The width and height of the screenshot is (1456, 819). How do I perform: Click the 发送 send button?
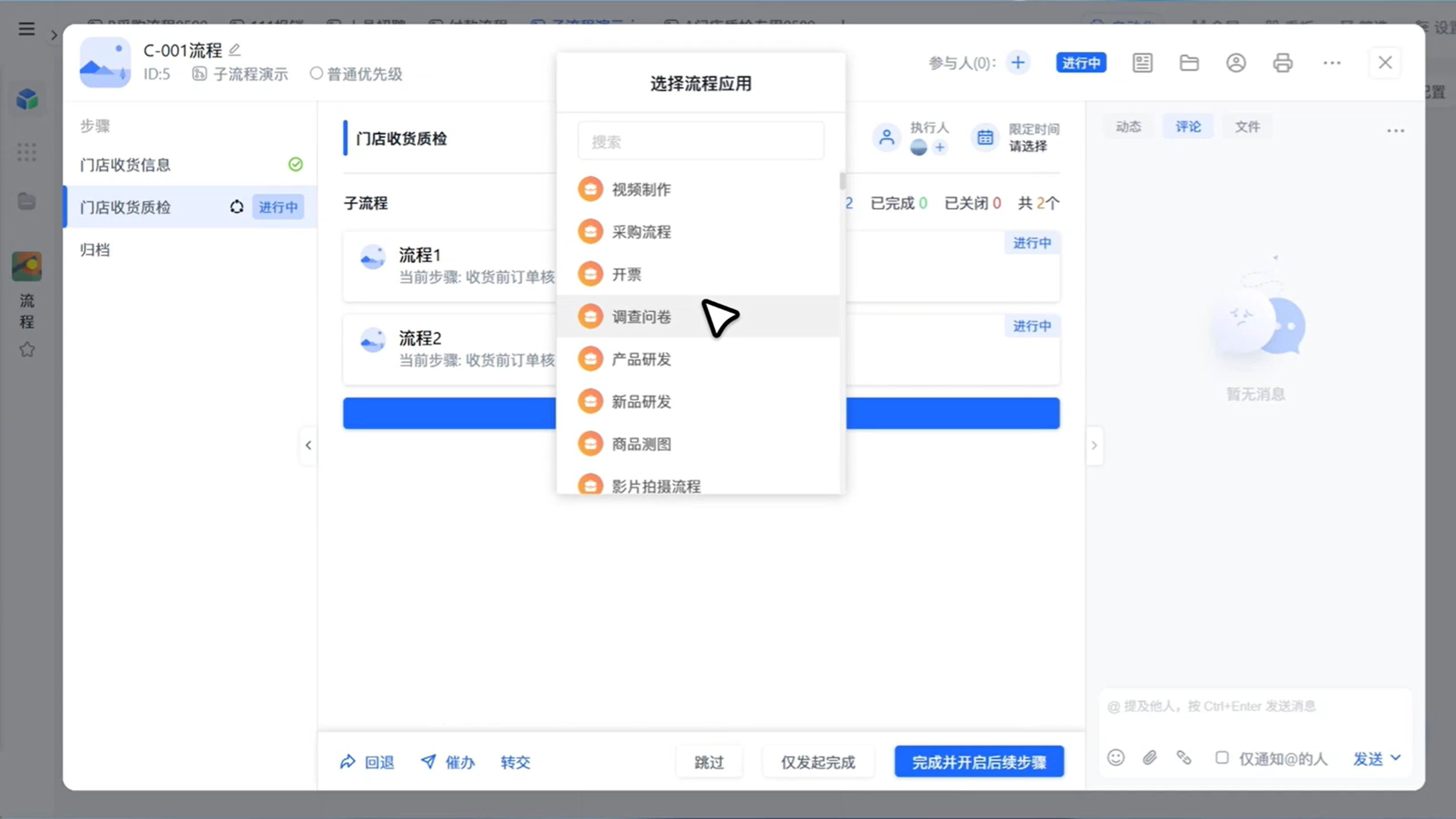1367,758
